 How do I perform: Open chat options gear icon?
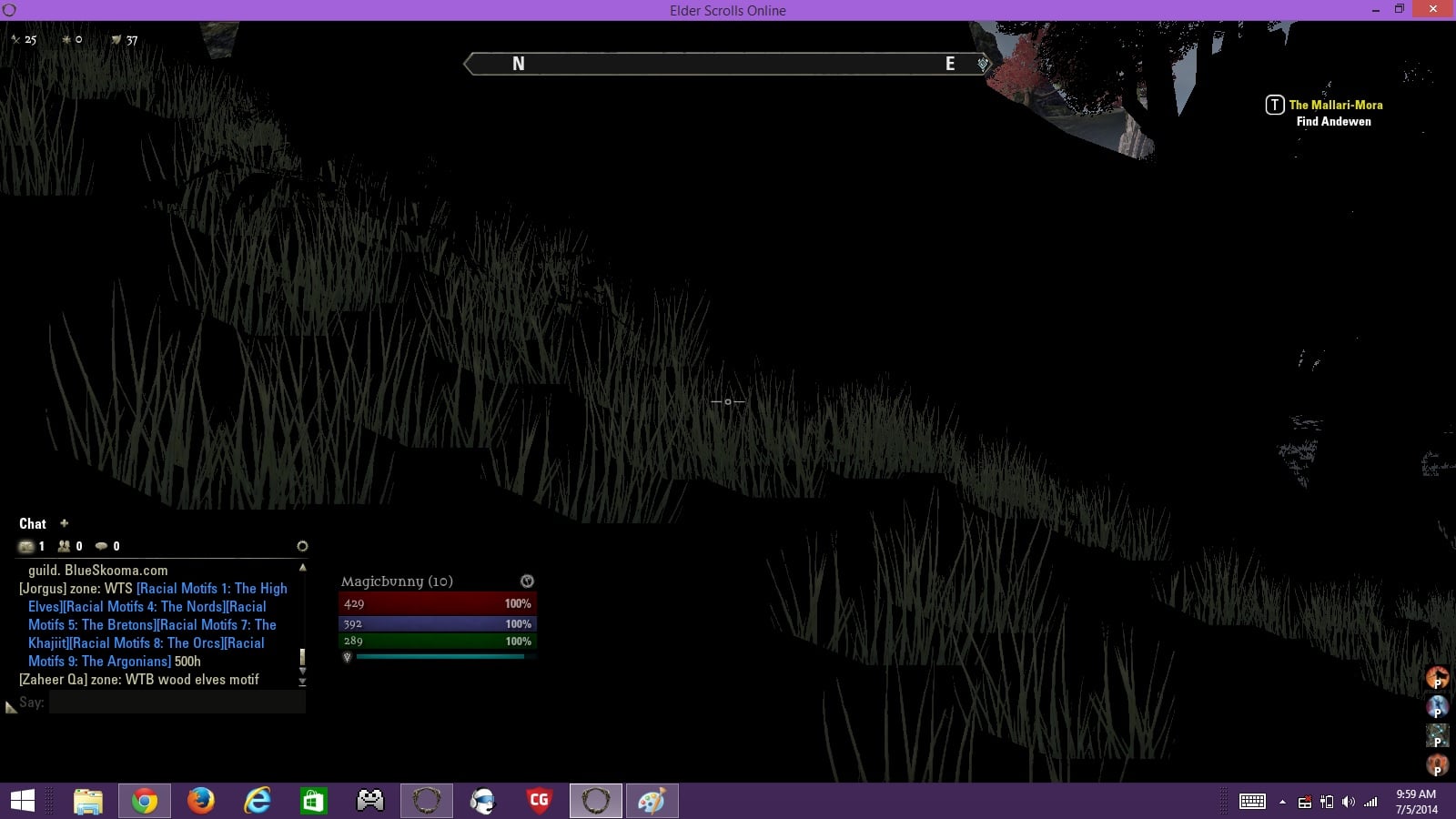302,546
